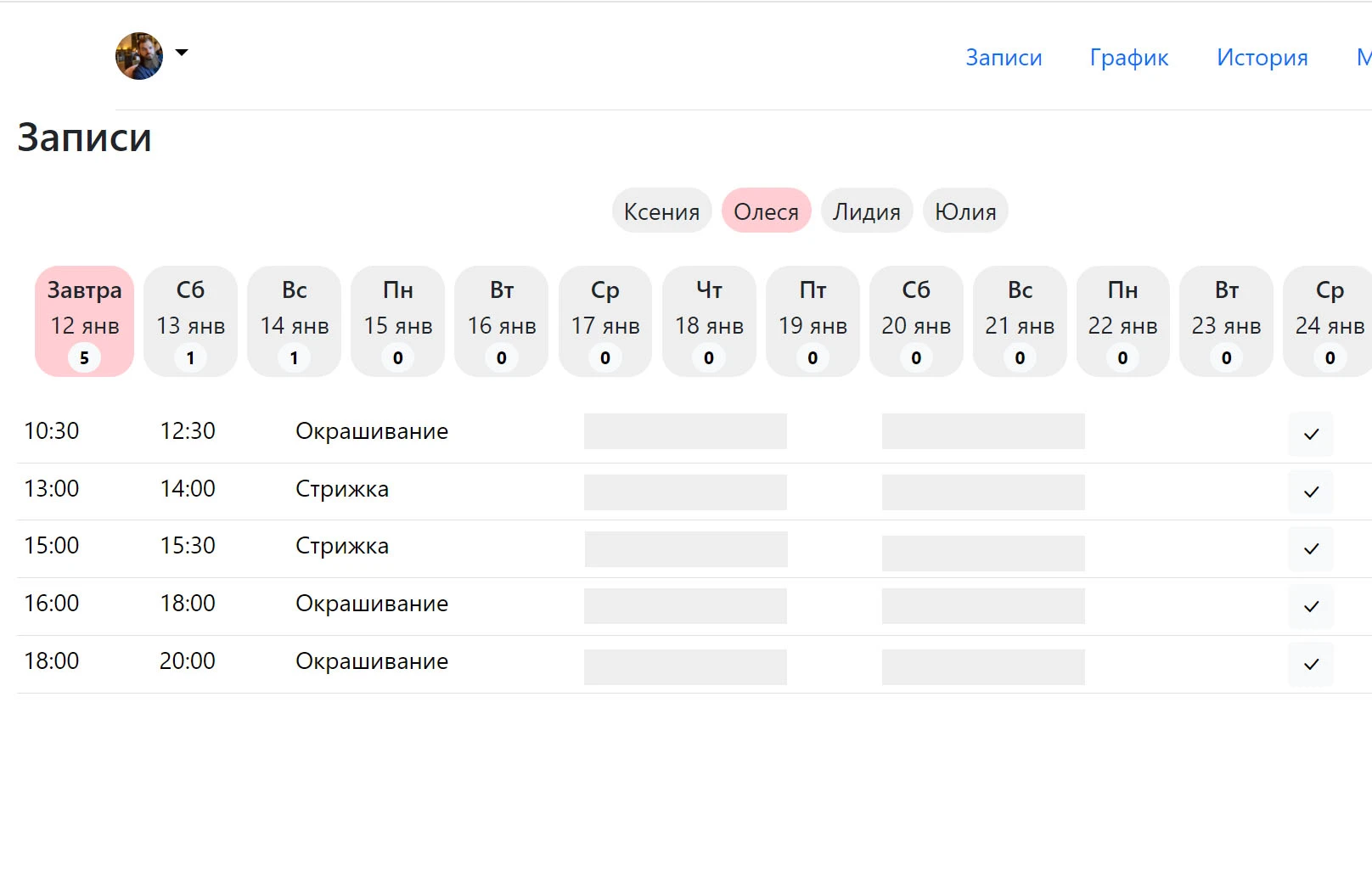Select Завтра 12 янв day tab
Image resolution: width=1372 pixels, height=871 pixels.
[84, 321]
